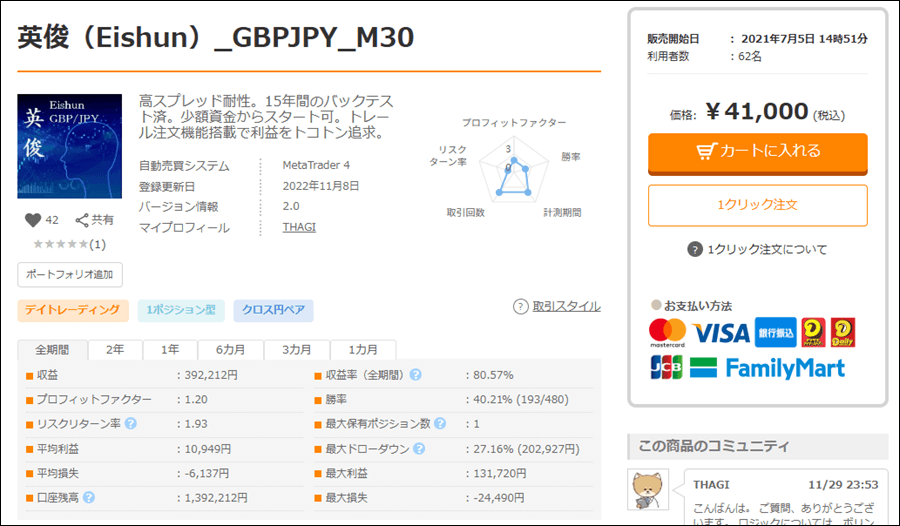The height and width of the screenshot is (526, 900).
Task: Open the 1カ月 period tab
Action: [x=362, y=350]
